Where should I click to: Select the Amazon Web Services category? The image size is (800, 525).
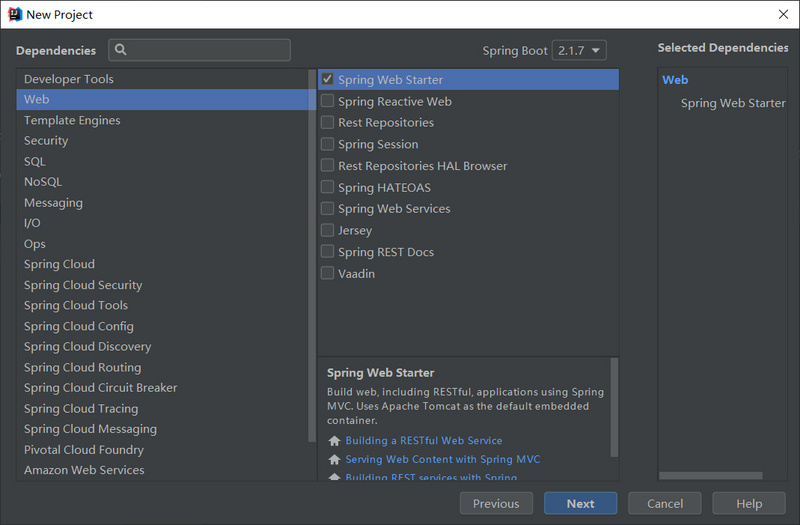click(x=163, y=470)
